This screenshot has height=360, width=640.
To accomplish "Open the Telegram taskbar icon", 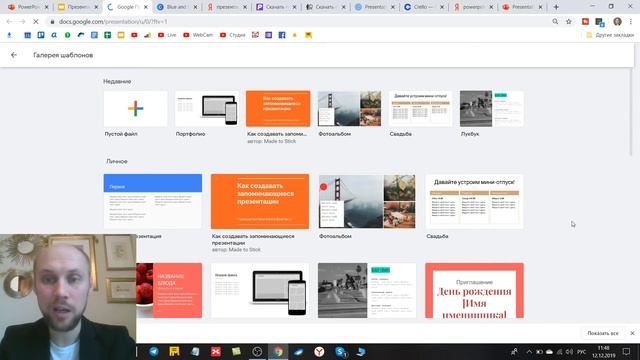I will (154, 351).
